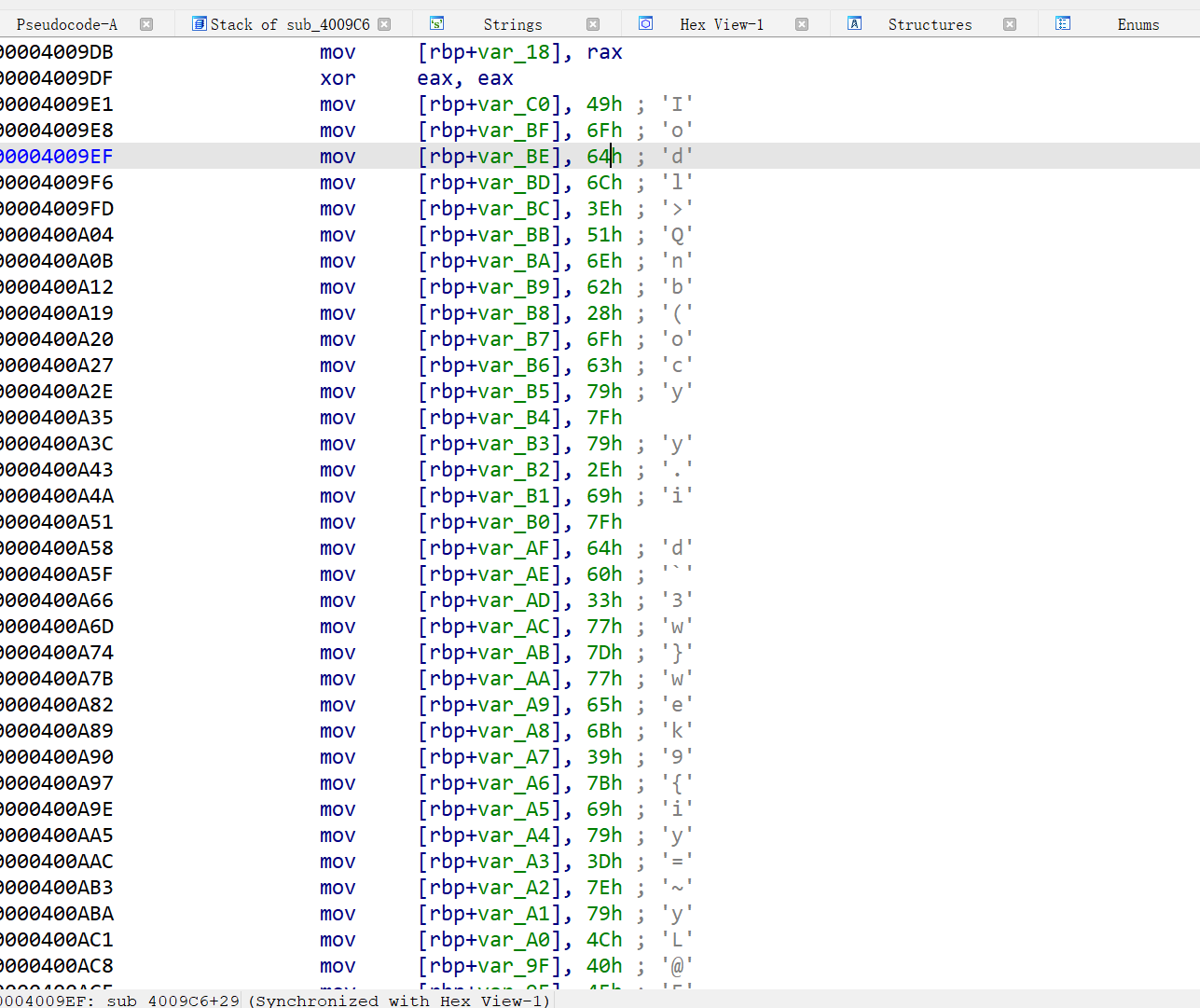Click address 400A12
The height and width of the screenshot is (1008, 1200).
point(57,287)
